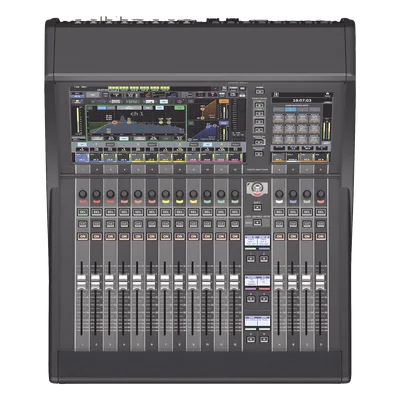
Task: Cue channel strip 1 with CUE key
Action: click(x=82, y=224)
